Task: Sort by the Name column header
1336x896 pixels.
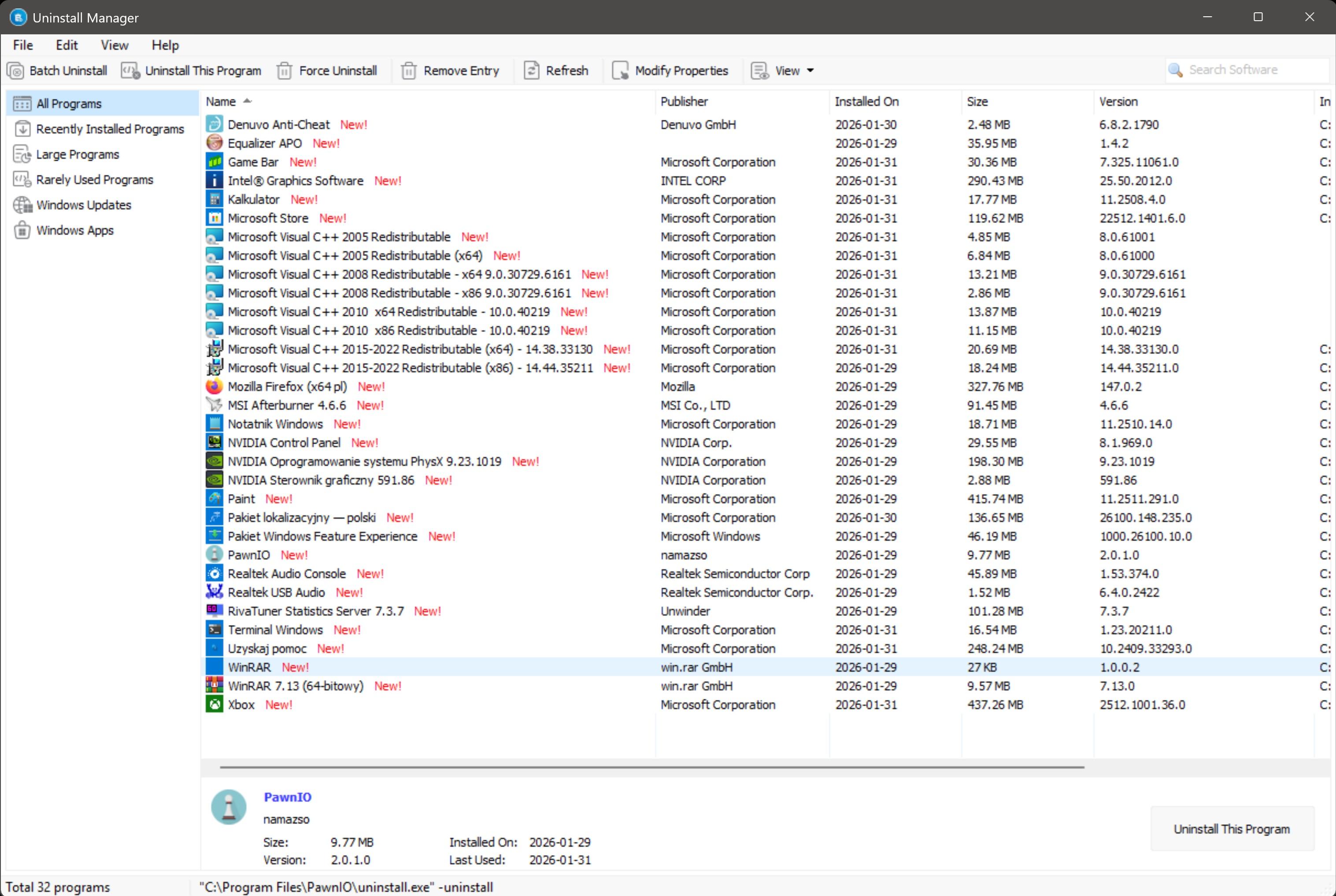Action: 221,102
